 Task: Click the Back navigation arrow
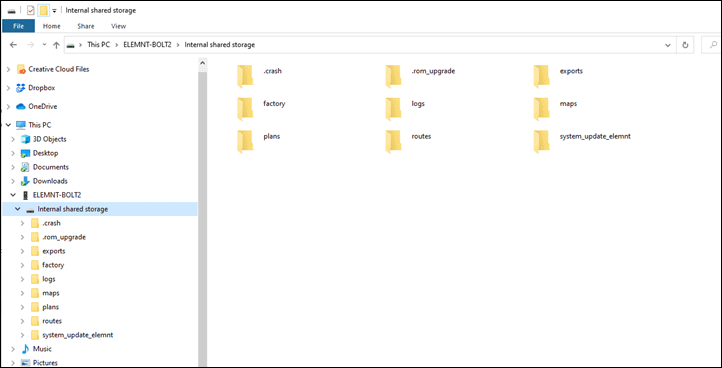pos(13,45)
